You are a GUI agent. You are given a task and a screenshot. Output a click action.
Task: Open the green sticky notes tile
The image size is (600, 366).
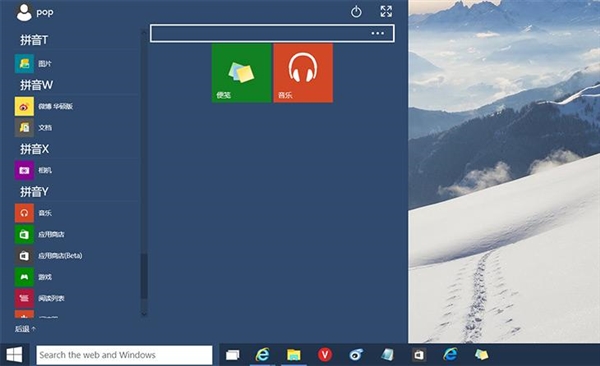point(241,73)
